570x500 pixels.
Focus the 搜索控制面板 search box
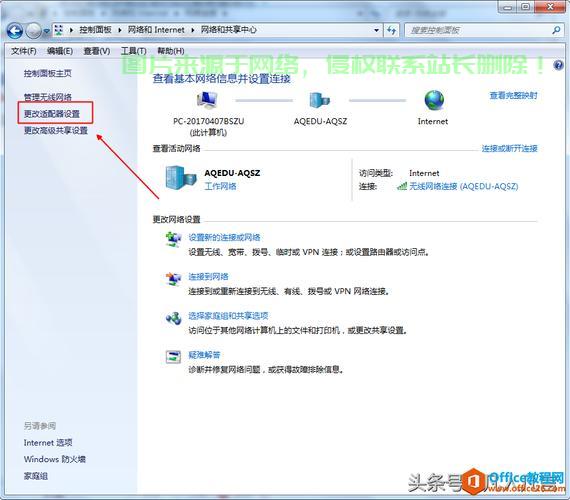click(x=477, y=30)
